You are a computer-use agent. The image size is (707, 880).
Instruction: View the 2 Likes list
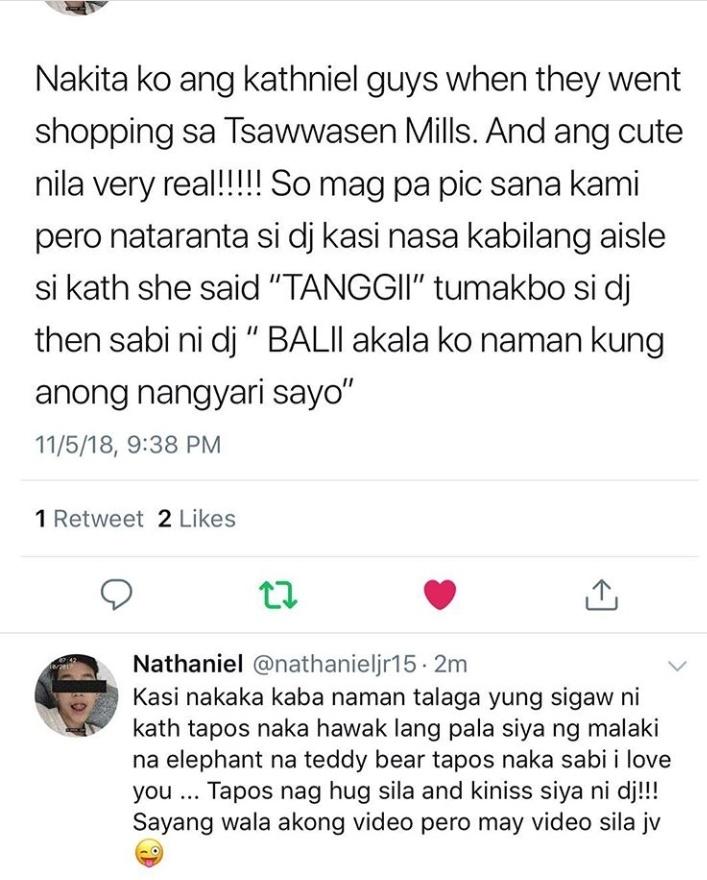click(196, 519)
